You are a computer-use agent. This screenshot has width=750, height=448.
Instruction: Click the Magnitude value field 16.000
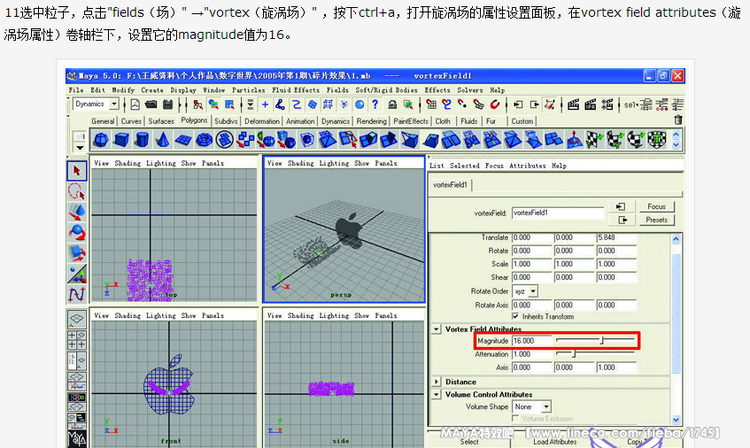pos(532,341)
